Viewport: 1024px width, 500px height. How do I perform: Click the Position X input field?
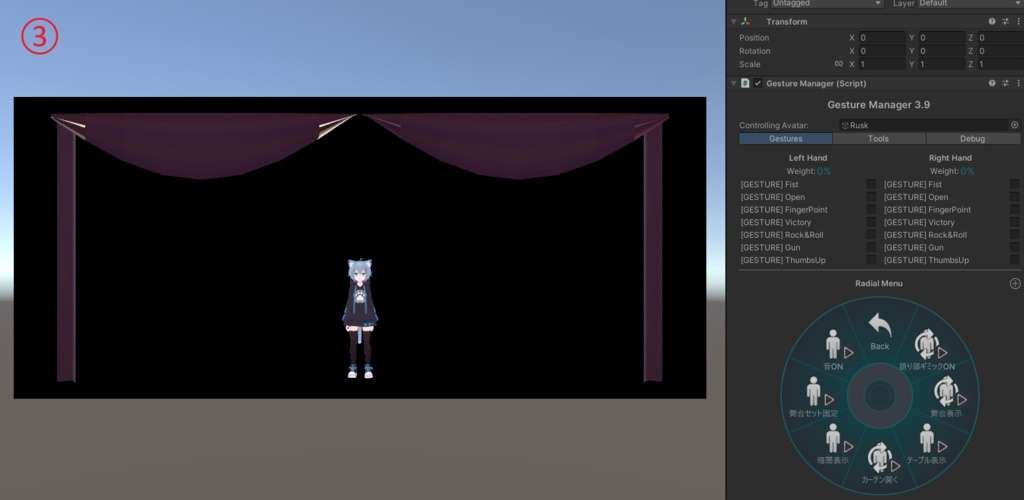(x=882, y=38)
